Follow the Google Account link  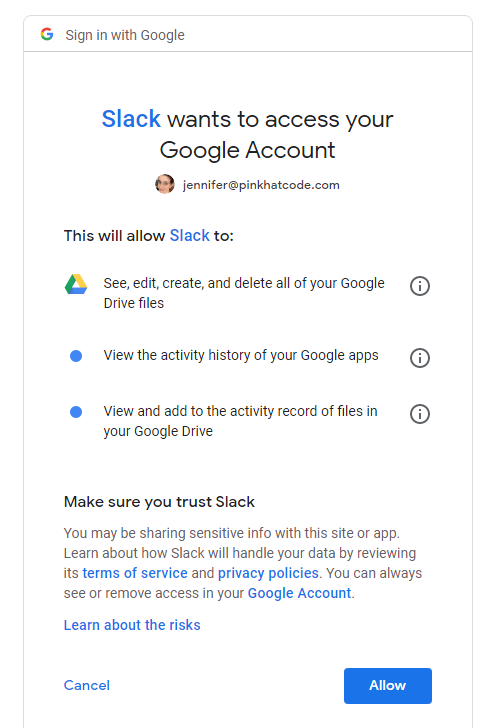click(x=299, y=593)
